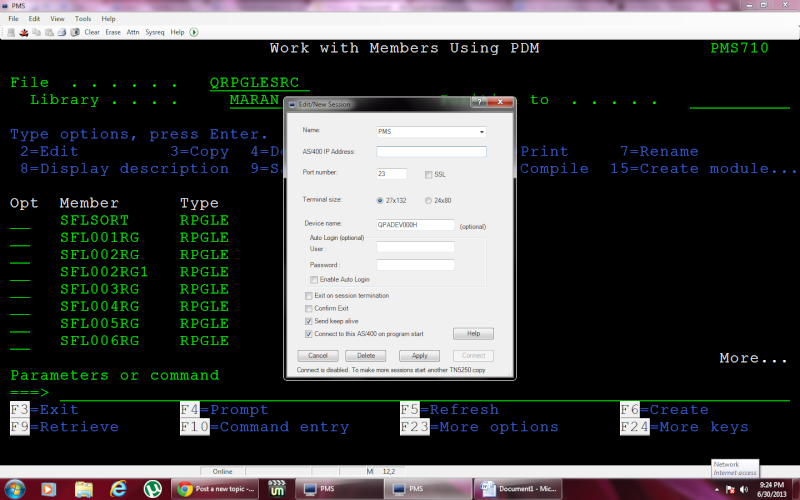800x500 pixels.
Task: Launch Internet Explorer from the taskbar
Action: tap(118, 489)
